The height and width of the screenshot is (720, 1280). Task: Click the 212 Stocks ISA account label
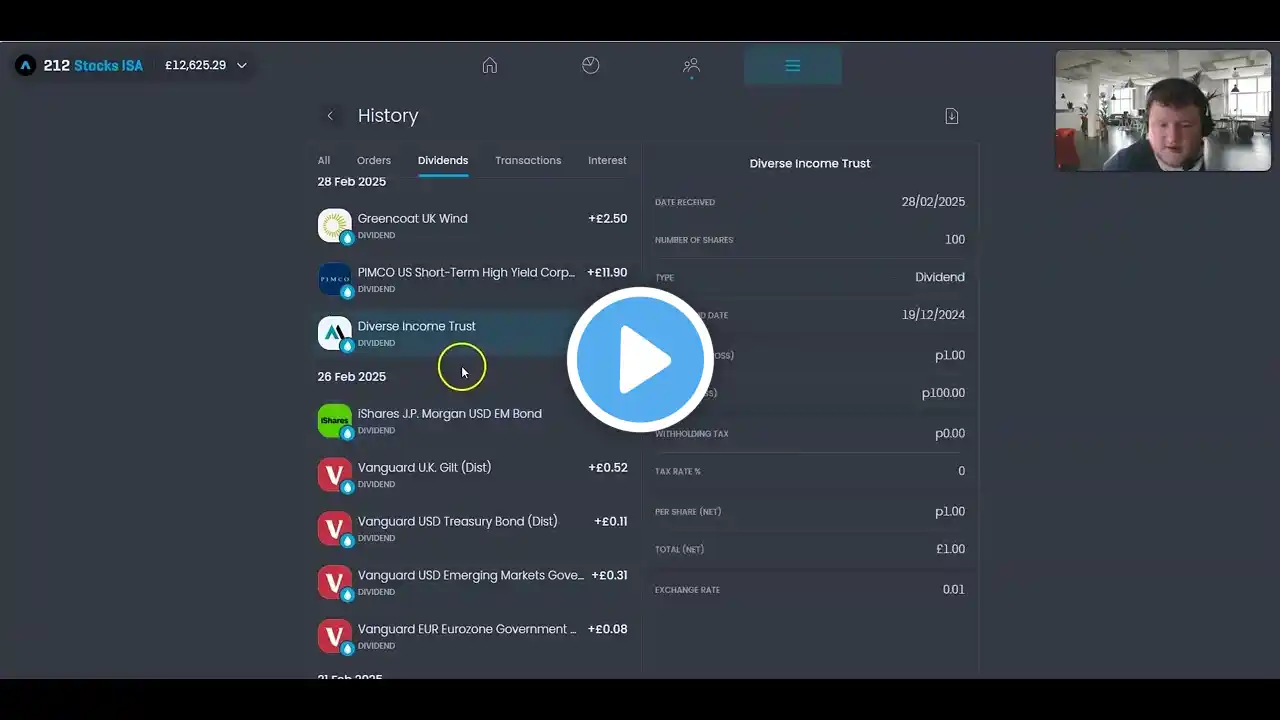[93, 66]
